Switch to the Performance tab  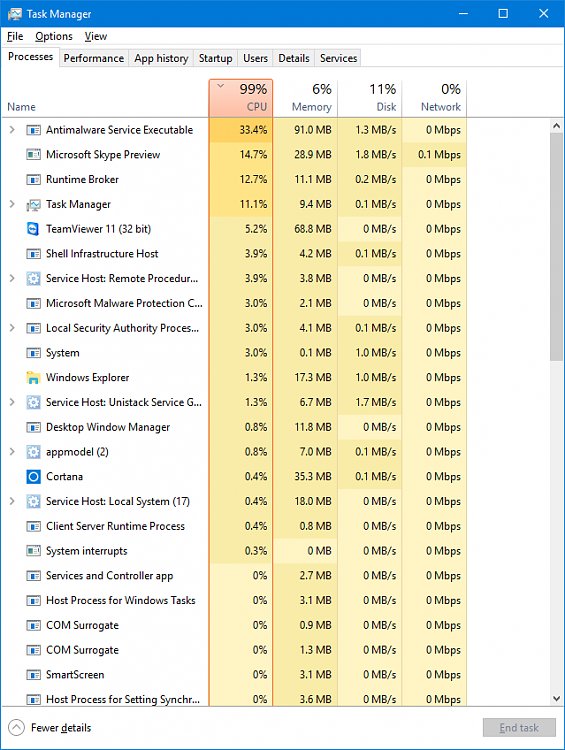click(94, 58)
